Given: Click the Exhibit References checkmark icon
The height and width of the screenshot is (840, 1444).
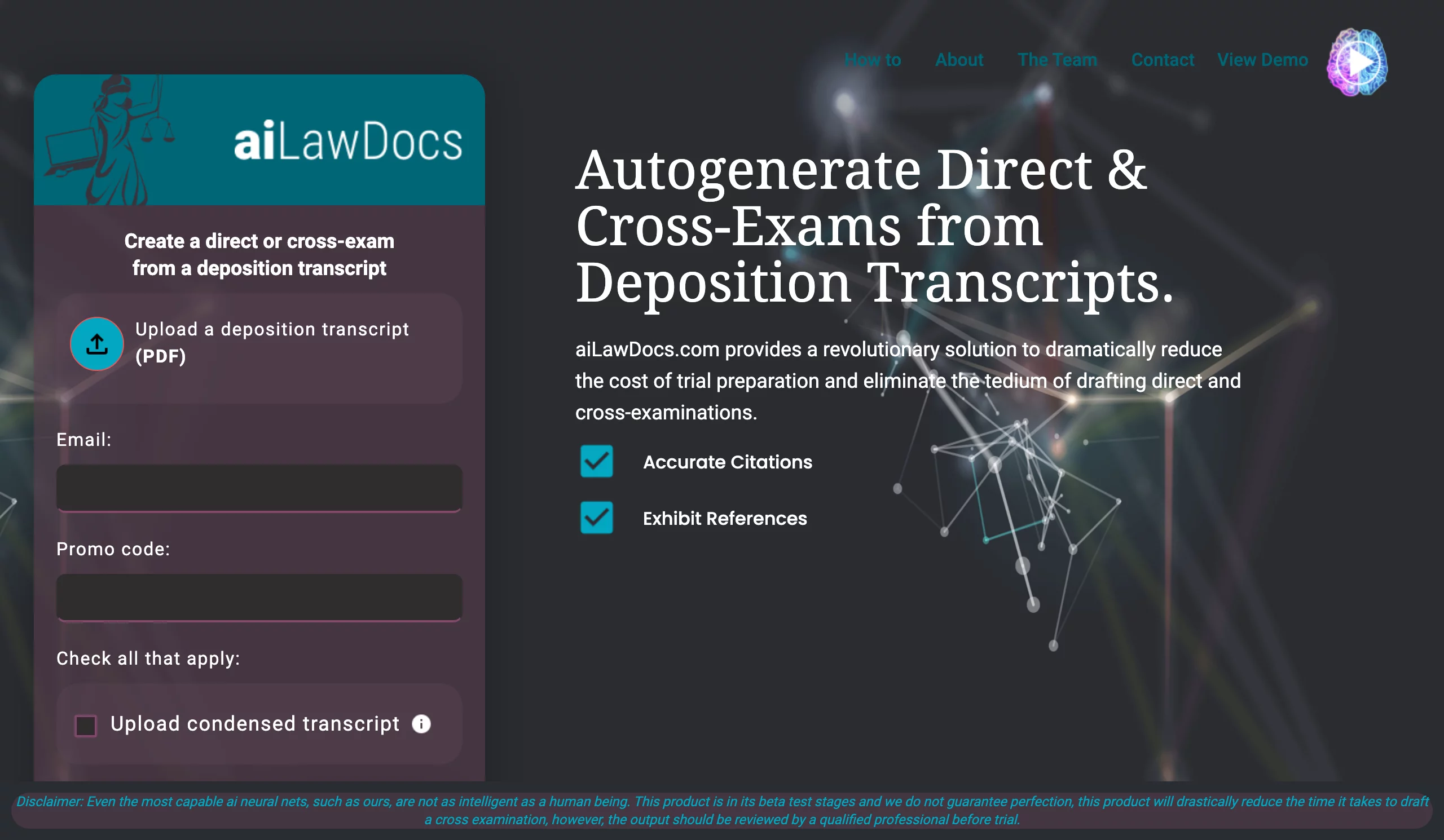Looking at the screenshot, I should 596,518.
